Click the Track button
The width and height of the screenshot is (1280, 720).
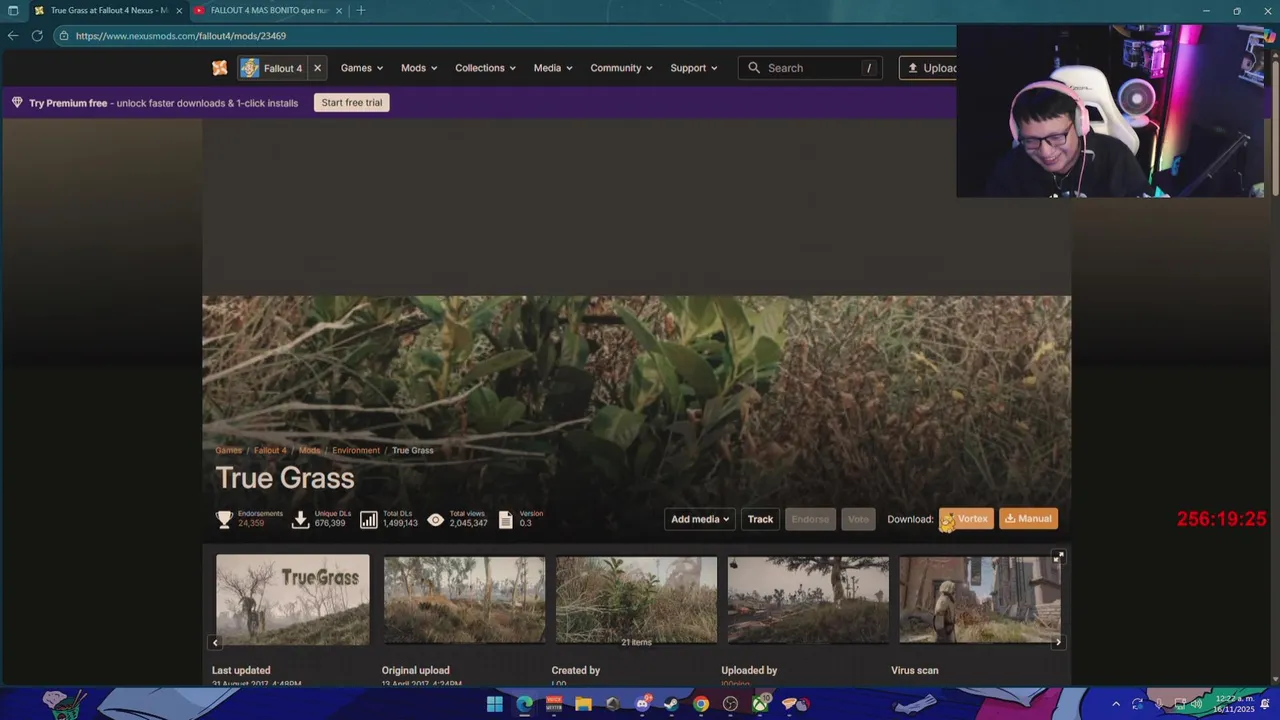click(x=760, y=519)
